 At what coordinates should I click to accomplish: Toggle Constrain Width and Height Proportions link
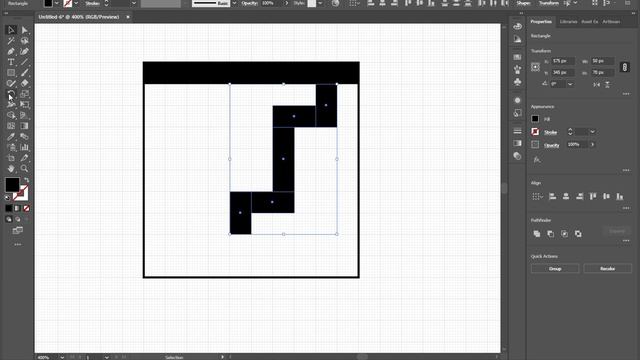624,67
